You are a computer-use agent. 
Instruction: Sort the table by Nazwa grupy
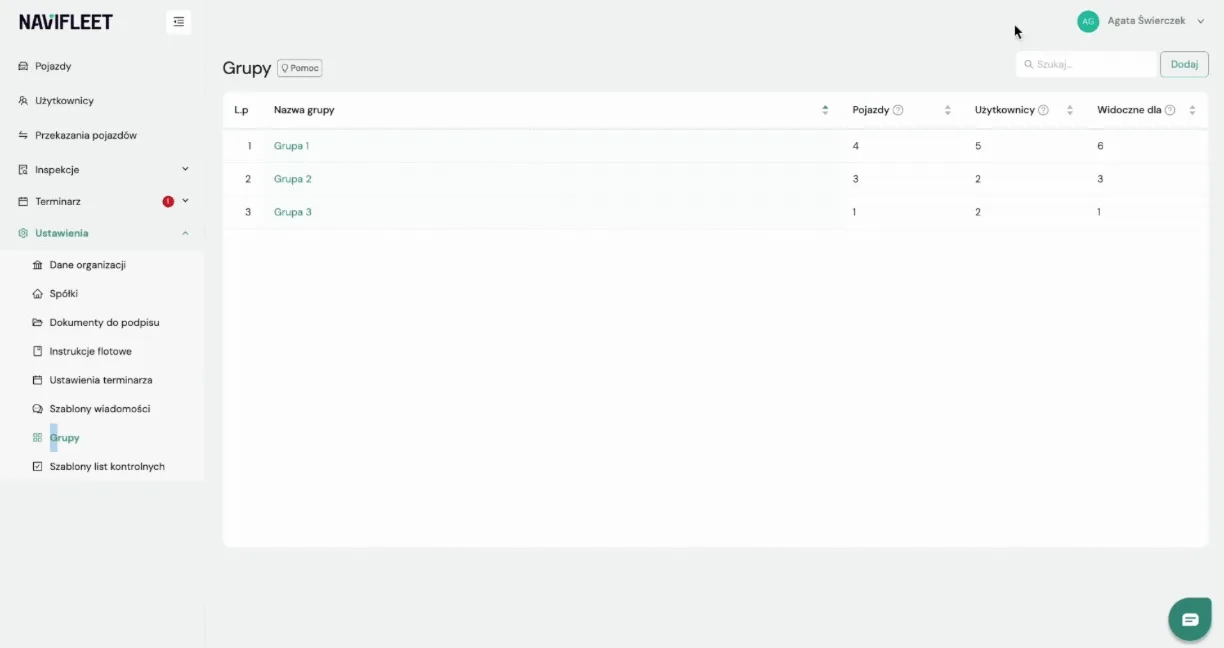tap(825, 110)
